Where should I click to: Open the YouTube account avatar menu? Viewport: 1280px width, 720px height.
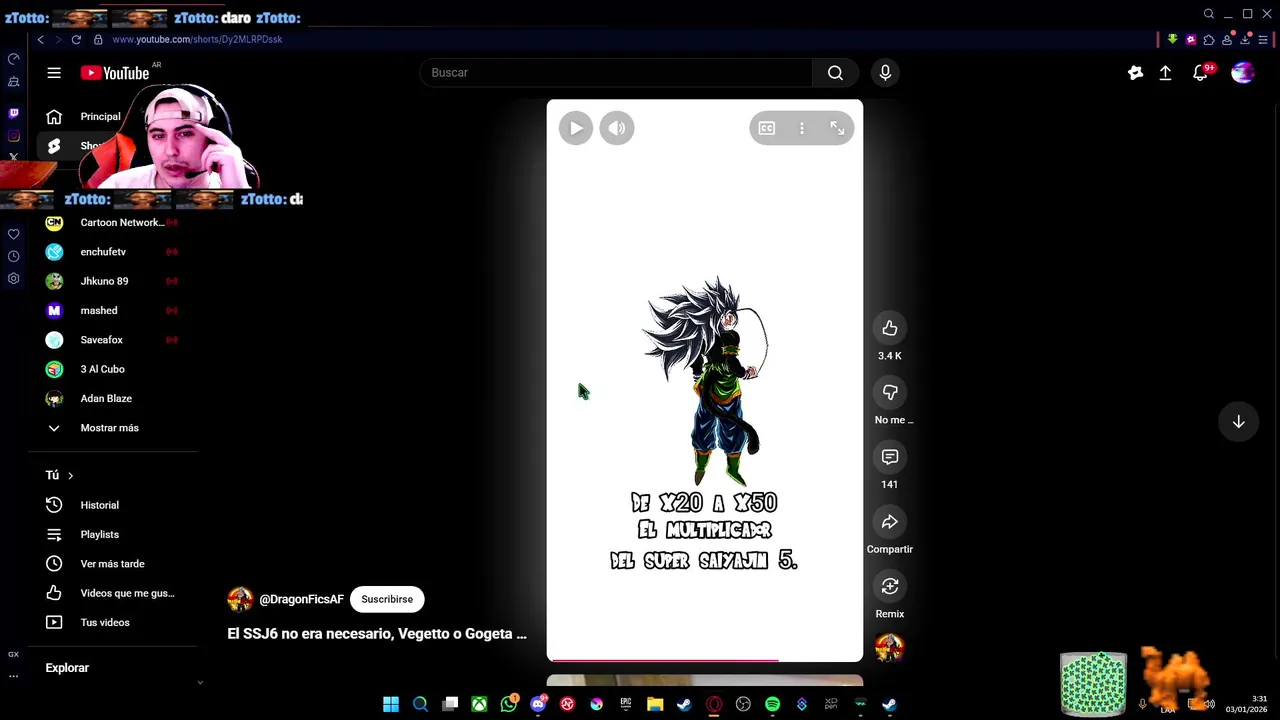tap(1243, 73)
